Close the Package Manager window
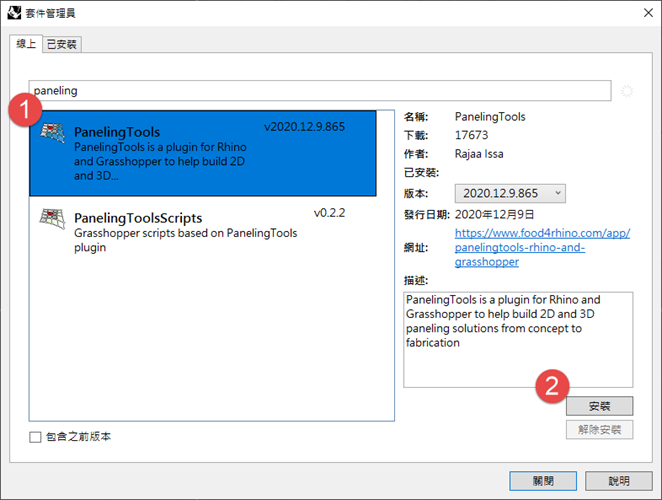The width and height of the screenshot is (662, 500). tap(648, 13)
